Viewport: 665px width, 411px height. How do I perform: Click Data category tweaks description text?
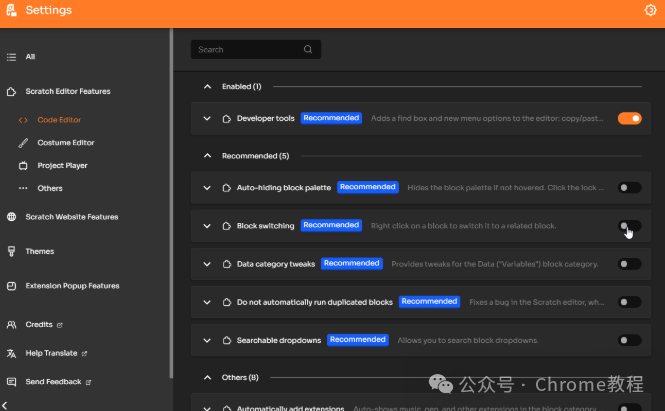(495, 264)
